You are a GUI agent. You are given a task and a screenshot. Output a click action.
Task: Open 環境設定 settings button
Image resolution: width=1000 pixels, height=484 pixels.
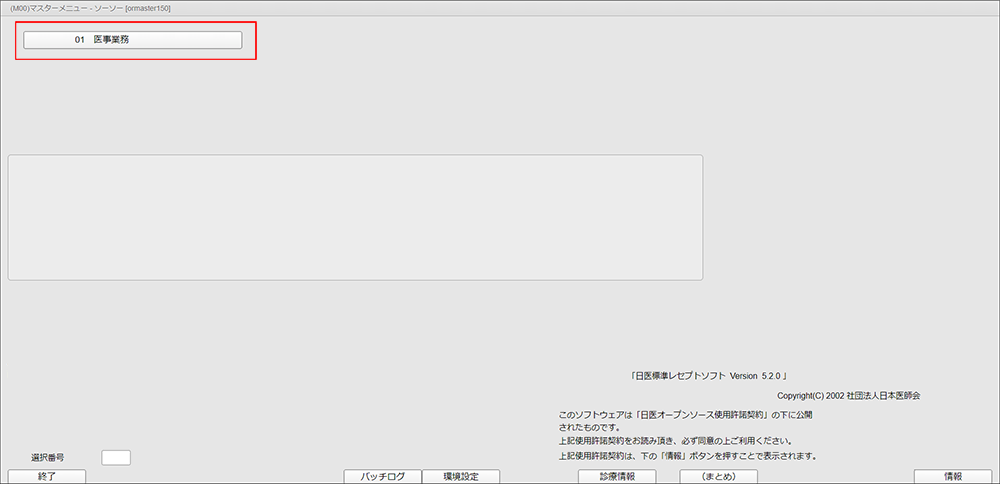click(x=461, y=476)
